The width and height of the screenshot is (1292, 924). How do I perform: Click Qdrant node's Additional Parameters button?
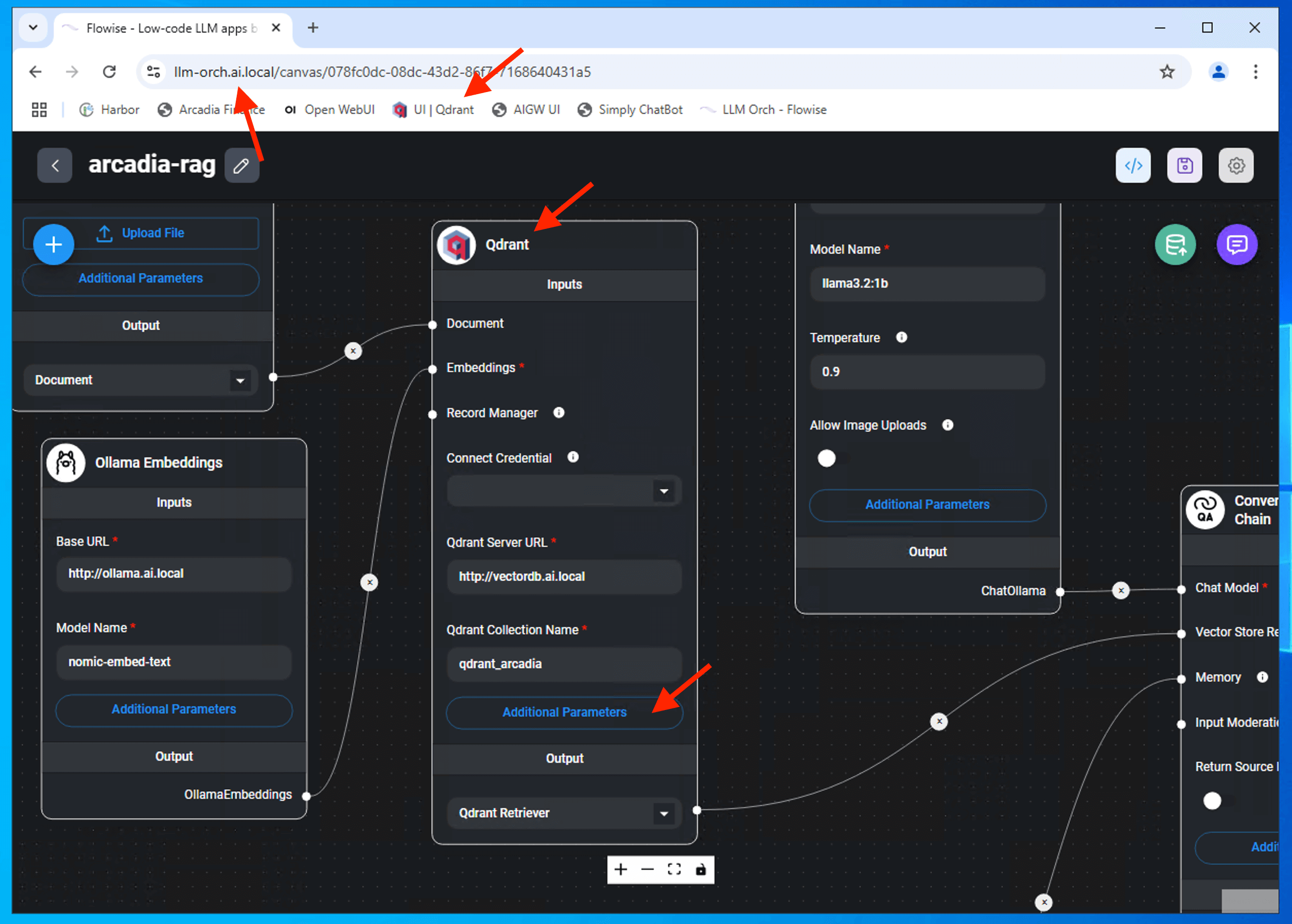pos(564,712)
